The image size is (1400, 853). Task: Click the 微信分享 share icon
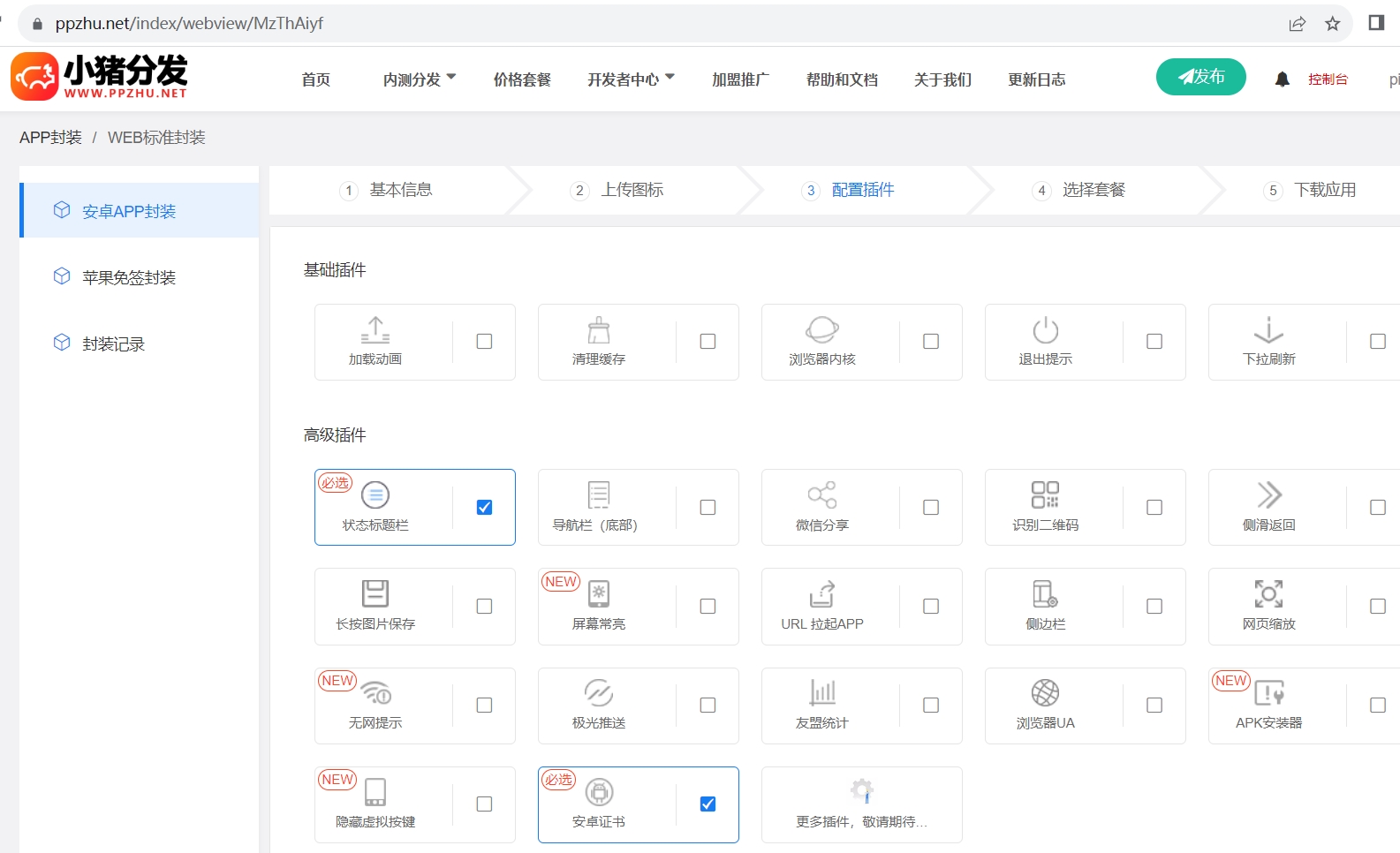(x=821, y=495)
